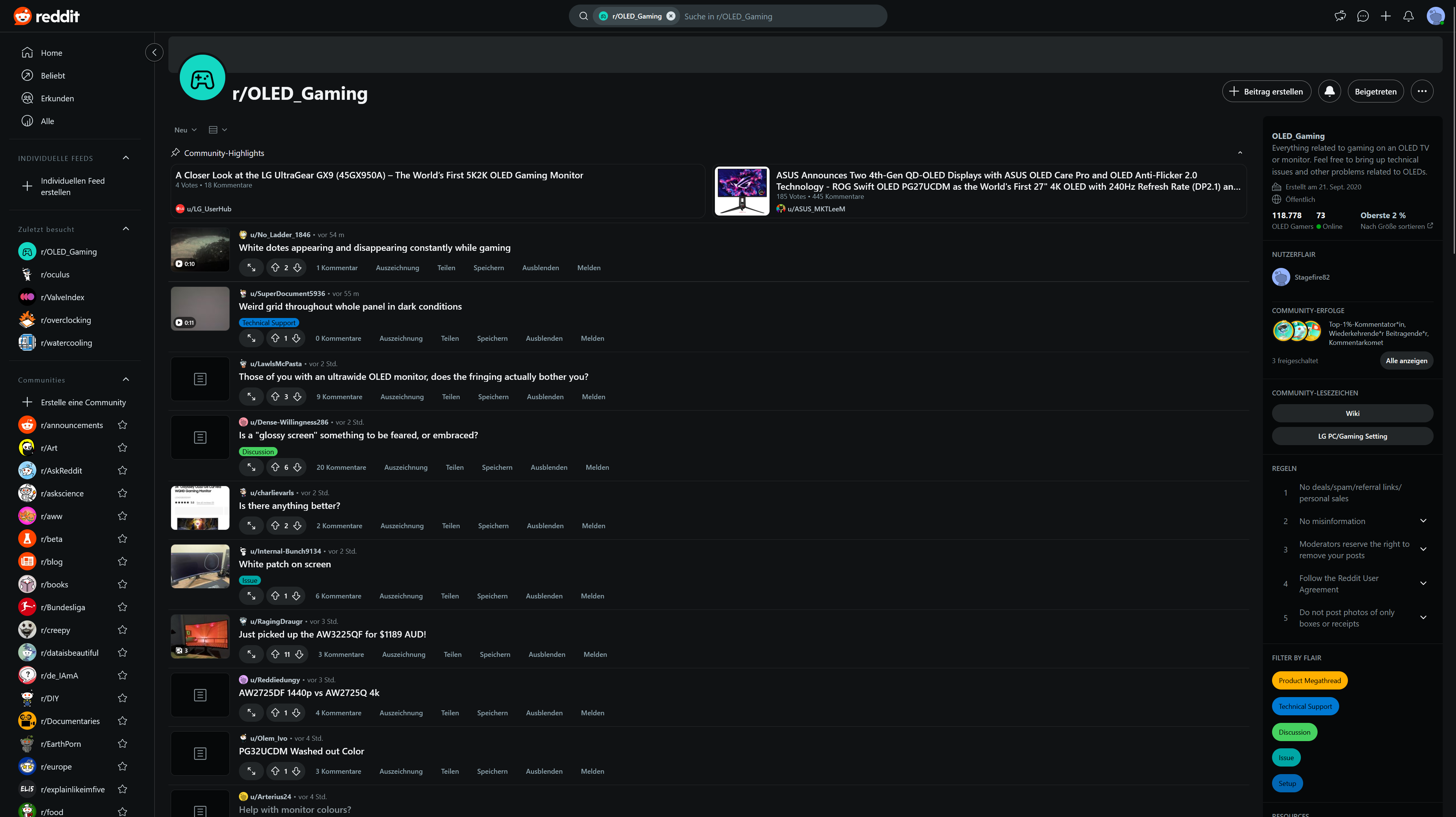1456x817 pixels.
Task: Click the 'Beitrag erstellen' button
Action: click(x=1267, y=91)
